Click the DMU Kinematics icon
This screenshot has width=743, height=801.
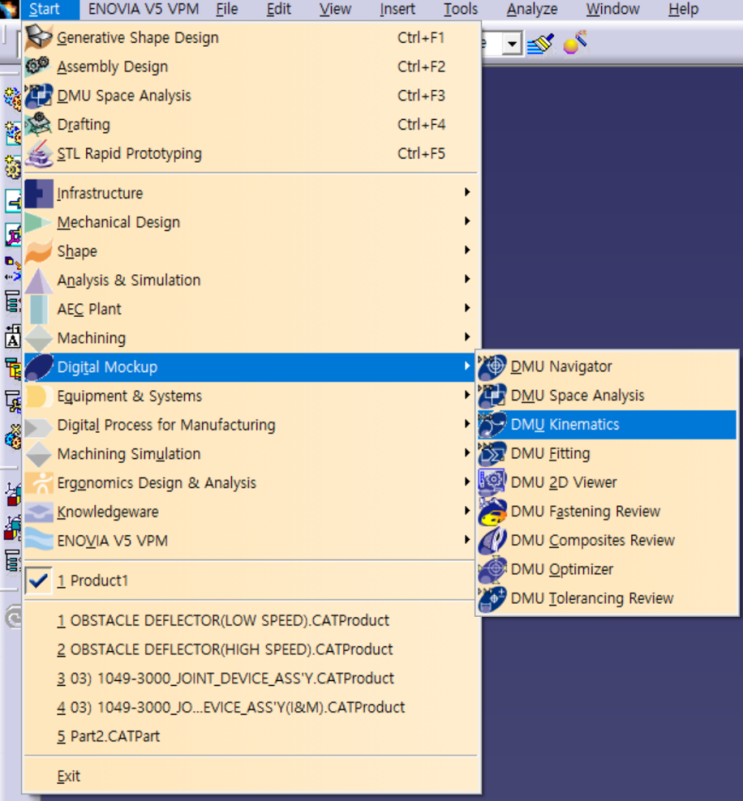point(492,425)
